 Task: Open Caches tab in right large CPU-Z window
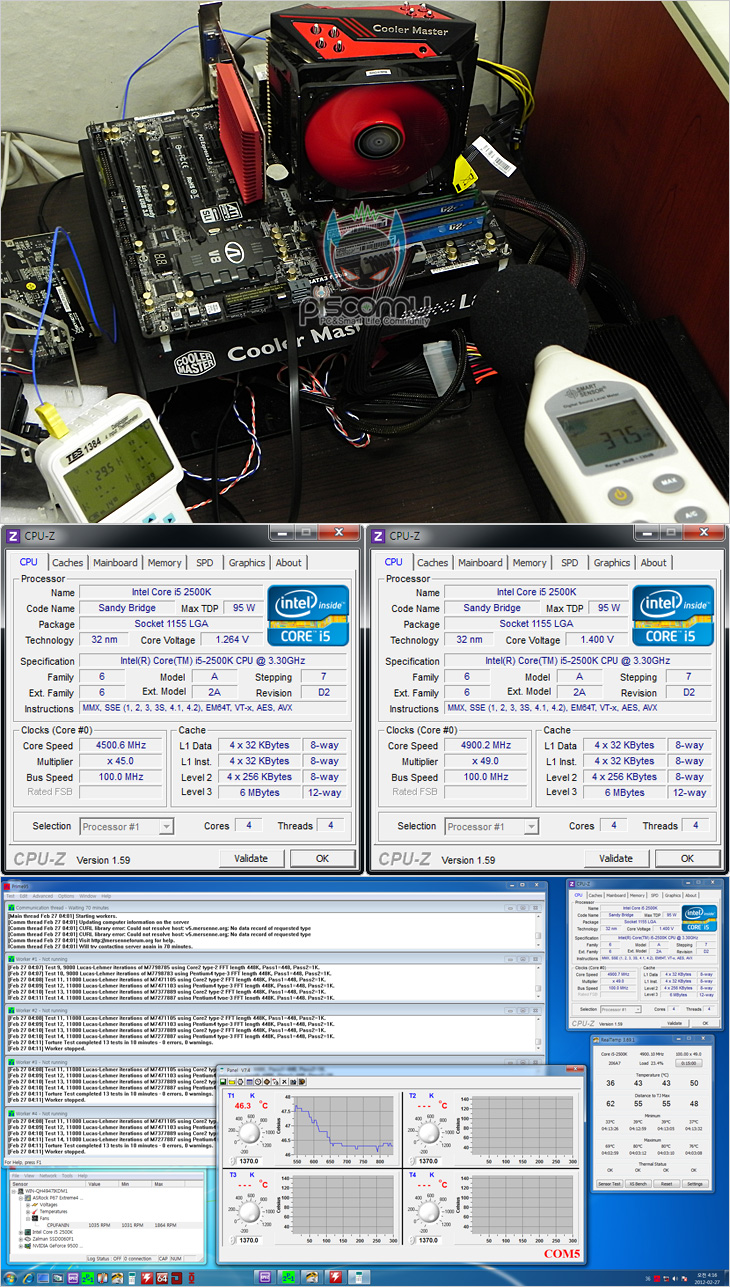(x=432, y=563)
